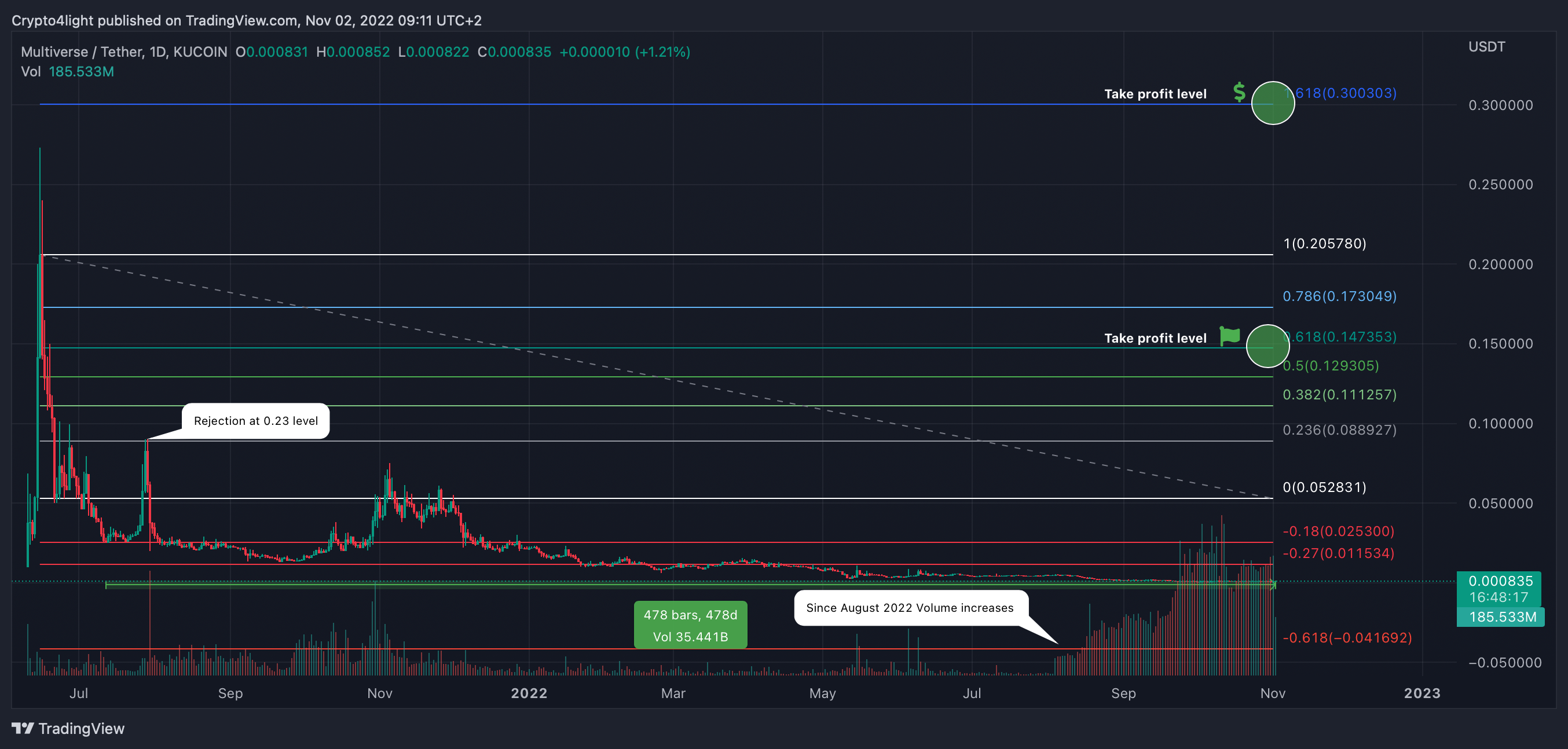Click the green circle at 0.618(0.147353)
The image size is (1568, 749).
[1268, 346]
